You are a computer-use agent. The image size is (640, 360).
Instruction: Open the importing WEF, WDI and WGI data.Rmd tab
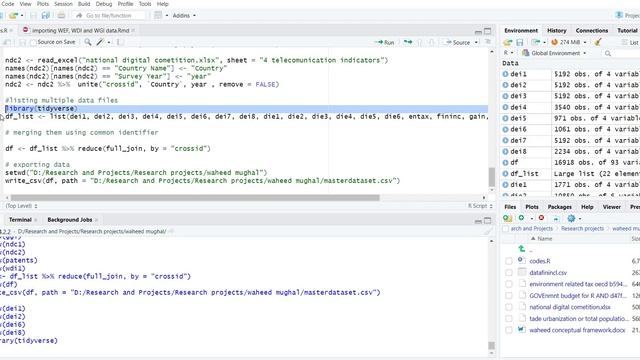[80, 31]
